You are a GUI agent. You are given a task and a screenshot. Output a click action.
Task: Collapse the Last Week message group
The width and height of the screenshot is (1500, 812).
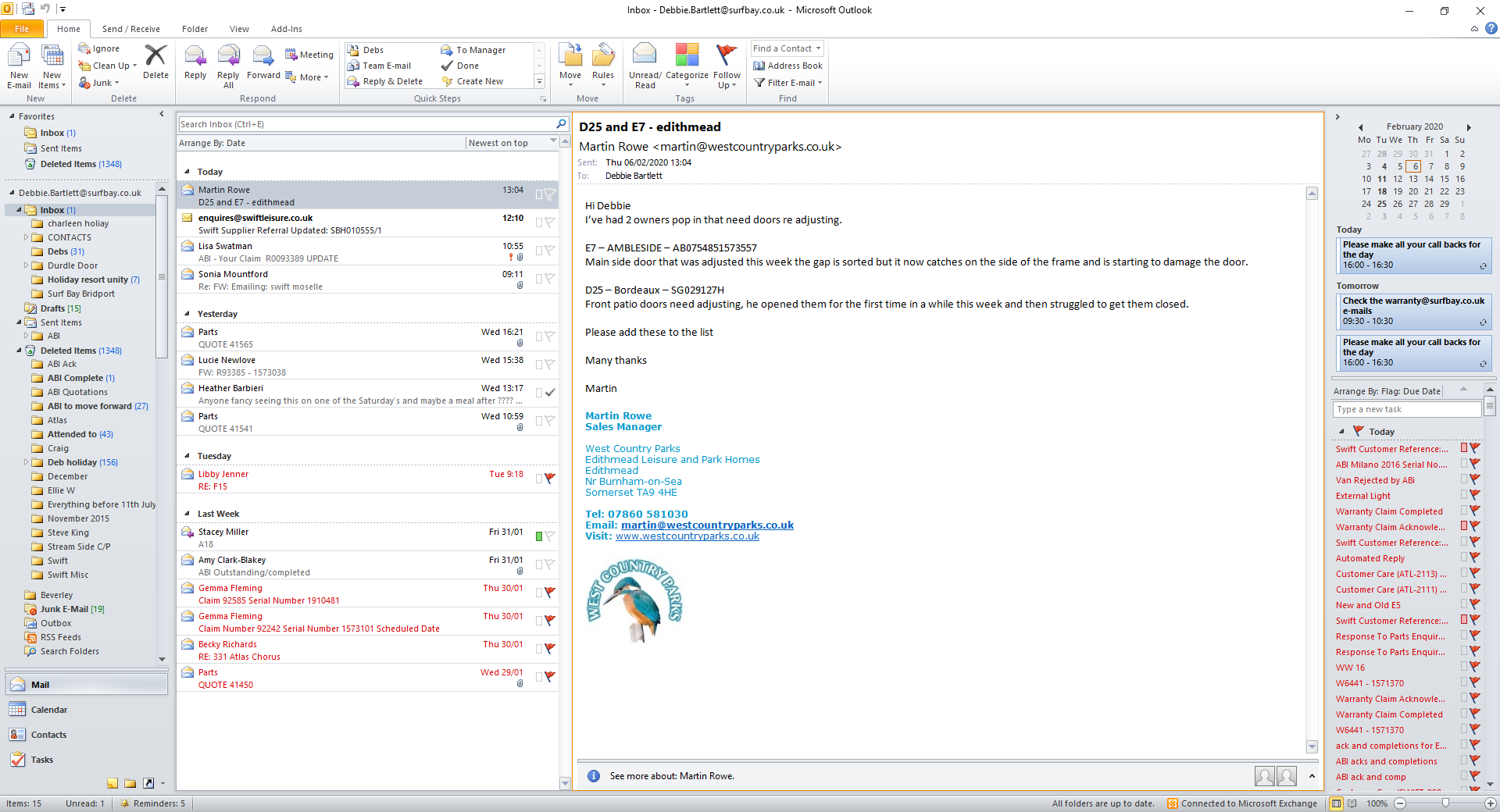pyautogui.click(x=187, y=514)
